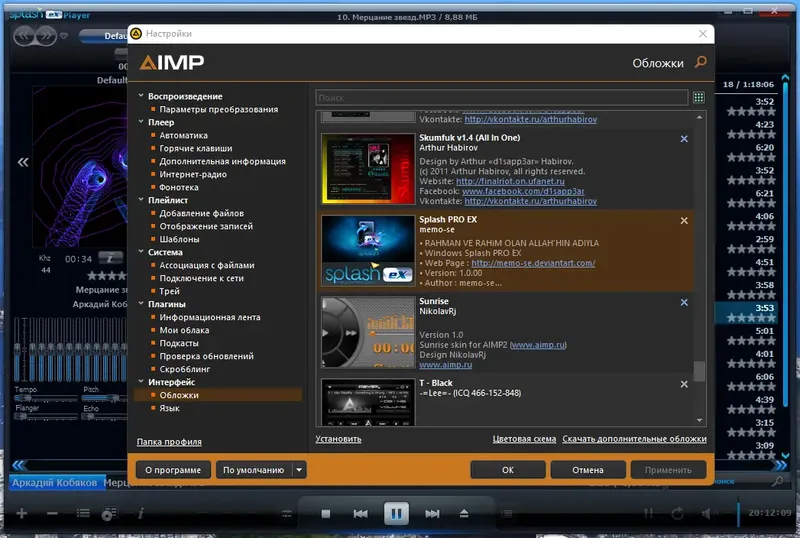Open the Подкасты plugin settings

(x=179, y=343)
